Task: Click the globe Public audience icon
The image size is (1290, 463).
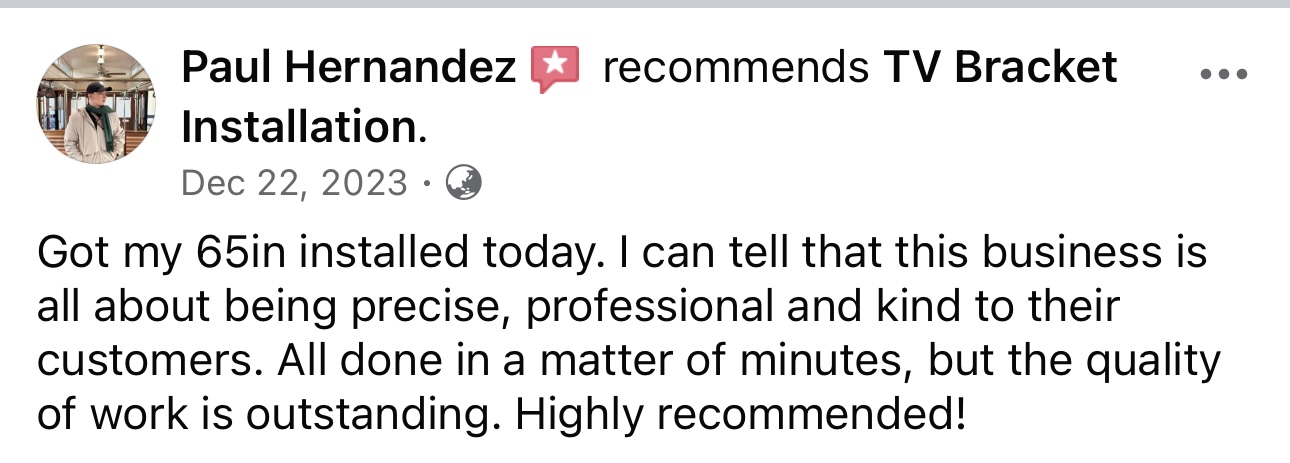Action: pos(462,182)
